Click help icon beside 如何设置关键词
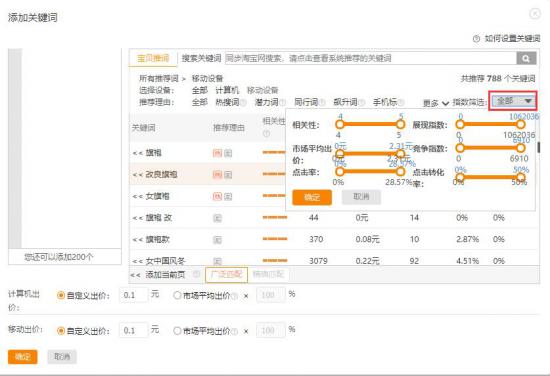Screen dimensions: 550x376 click(476, 39)
